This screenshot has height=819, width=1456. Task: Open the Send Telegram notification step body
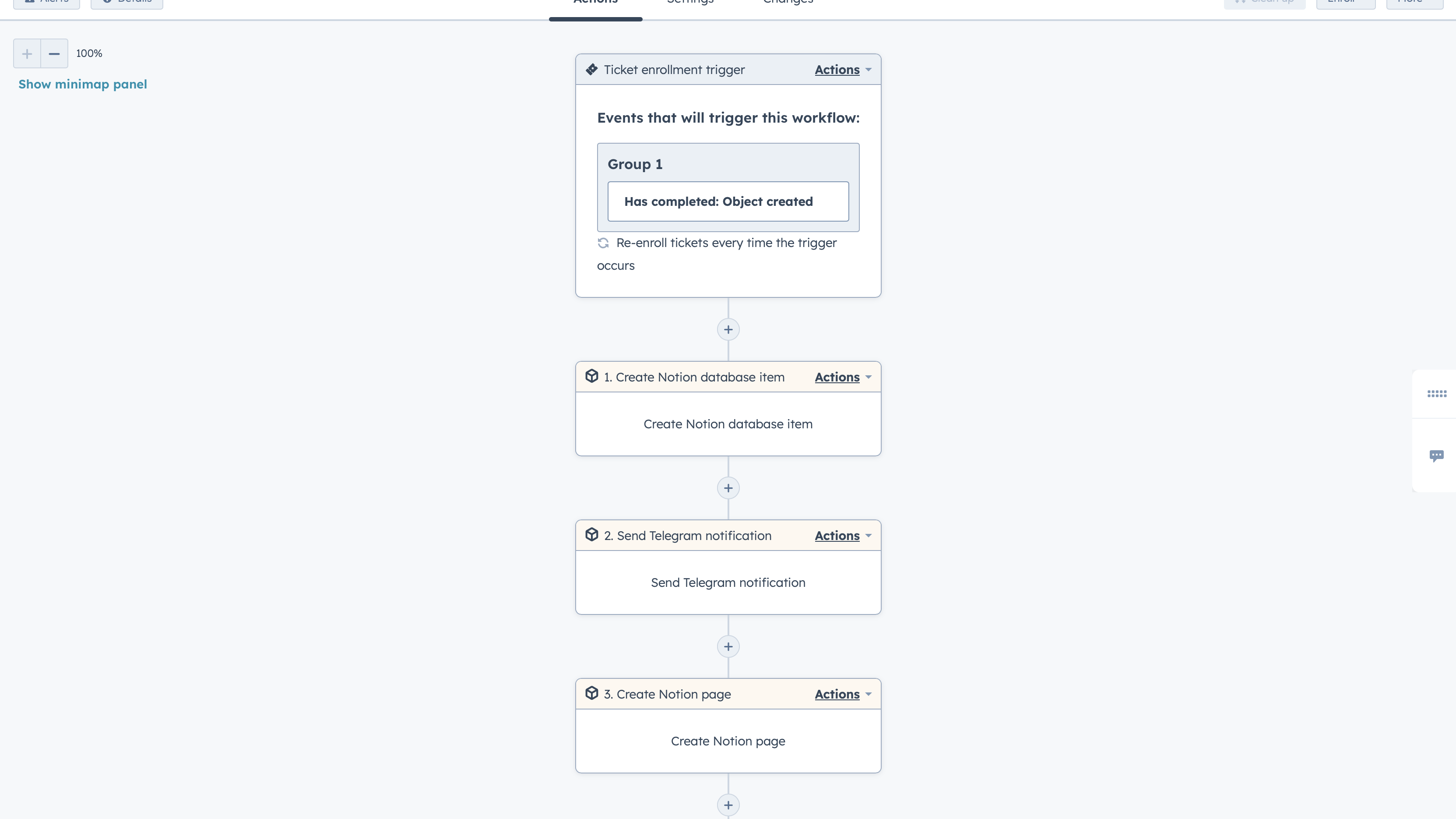pyautogui.click(x=728, y=582)
